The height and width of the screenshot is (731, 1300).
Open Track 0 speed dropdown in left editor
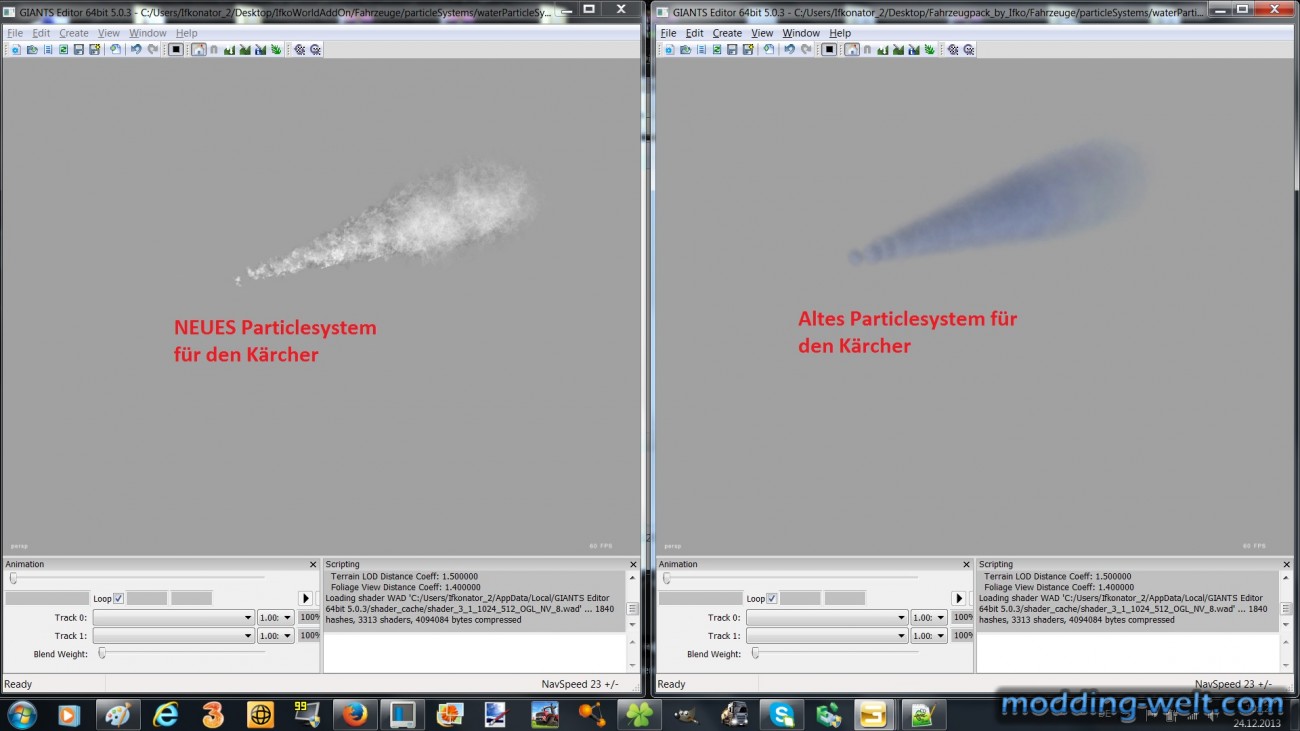(x=276, y=618)
